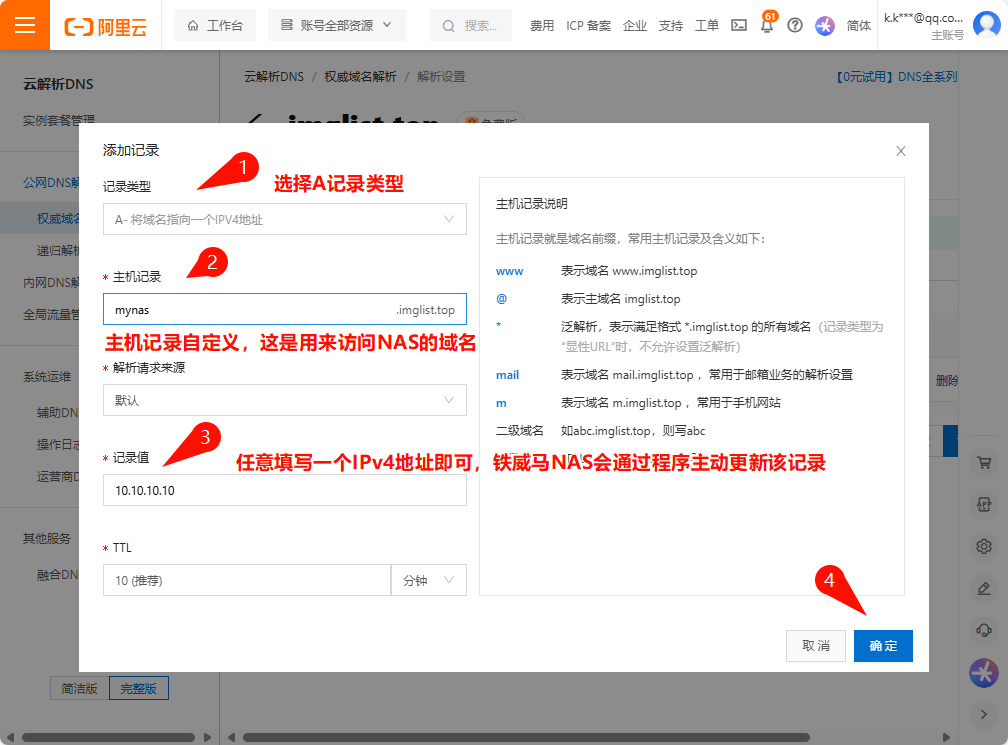This screenshot has height=745, width=1008.
Task: Open the AI assistant icon in header
Action: (x=825, y=26)
